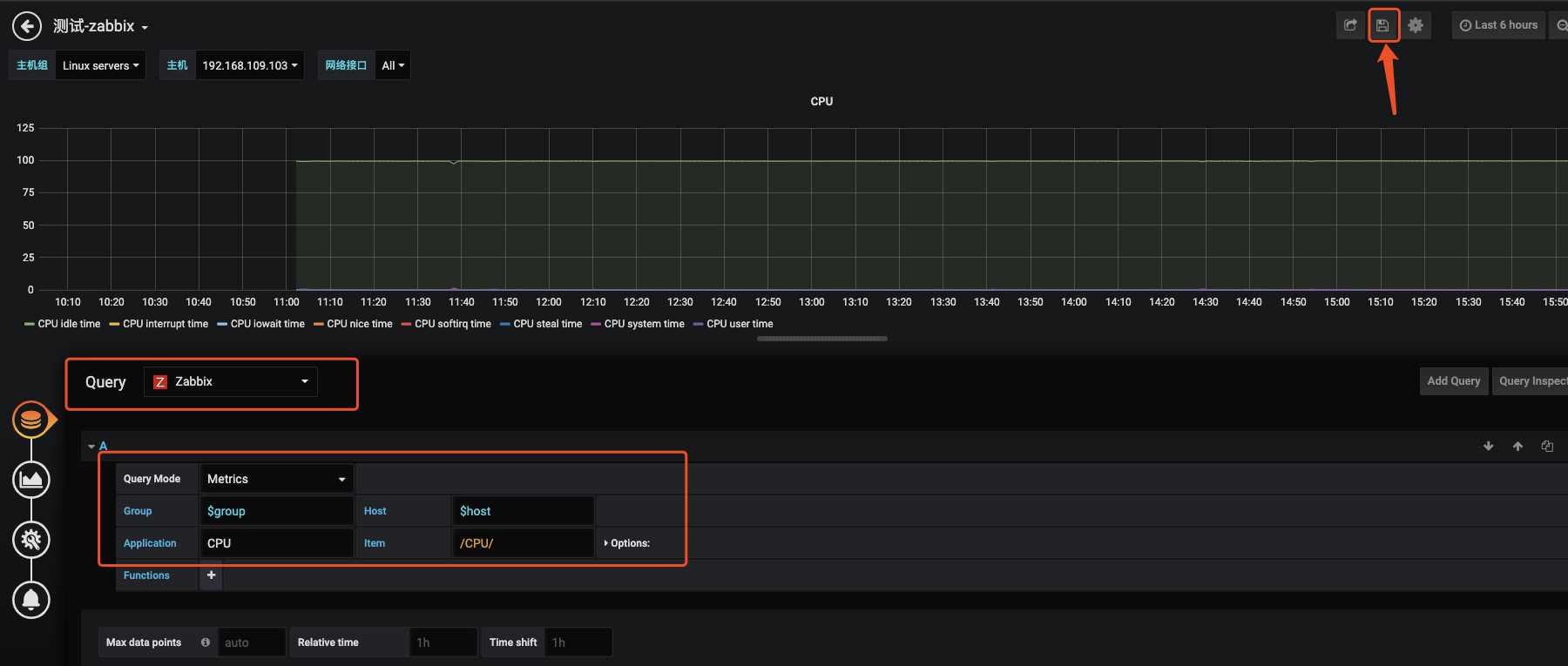Share the dashboard using the share icon

[x=1350, y=25]
